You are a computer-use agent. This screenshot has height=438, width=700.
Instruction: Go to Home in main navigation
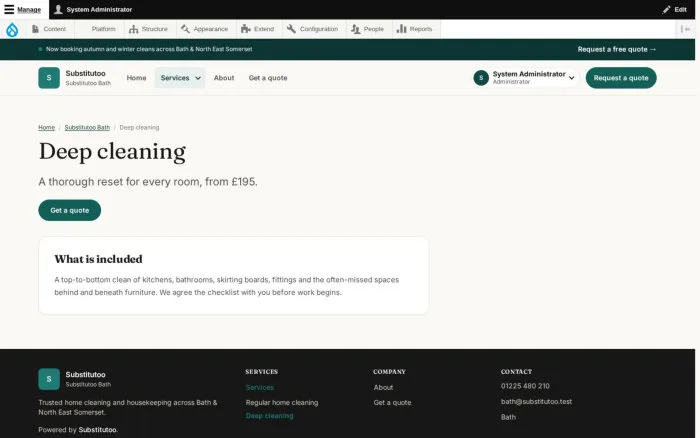tap(136, 78)
